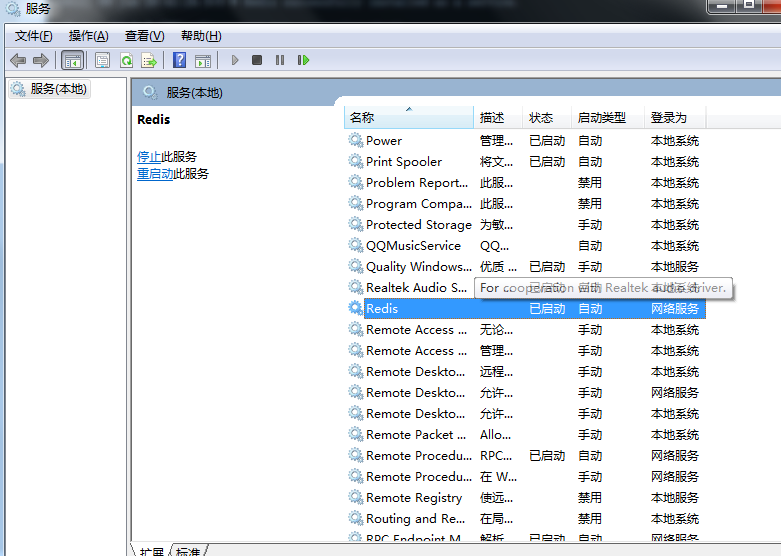Toggle the show/hide action pane icon

click(203, 61)
